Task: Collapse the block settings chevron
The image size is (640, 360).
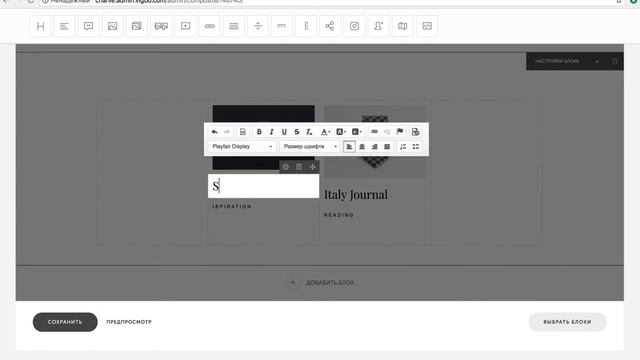Action: coord(597,61)
